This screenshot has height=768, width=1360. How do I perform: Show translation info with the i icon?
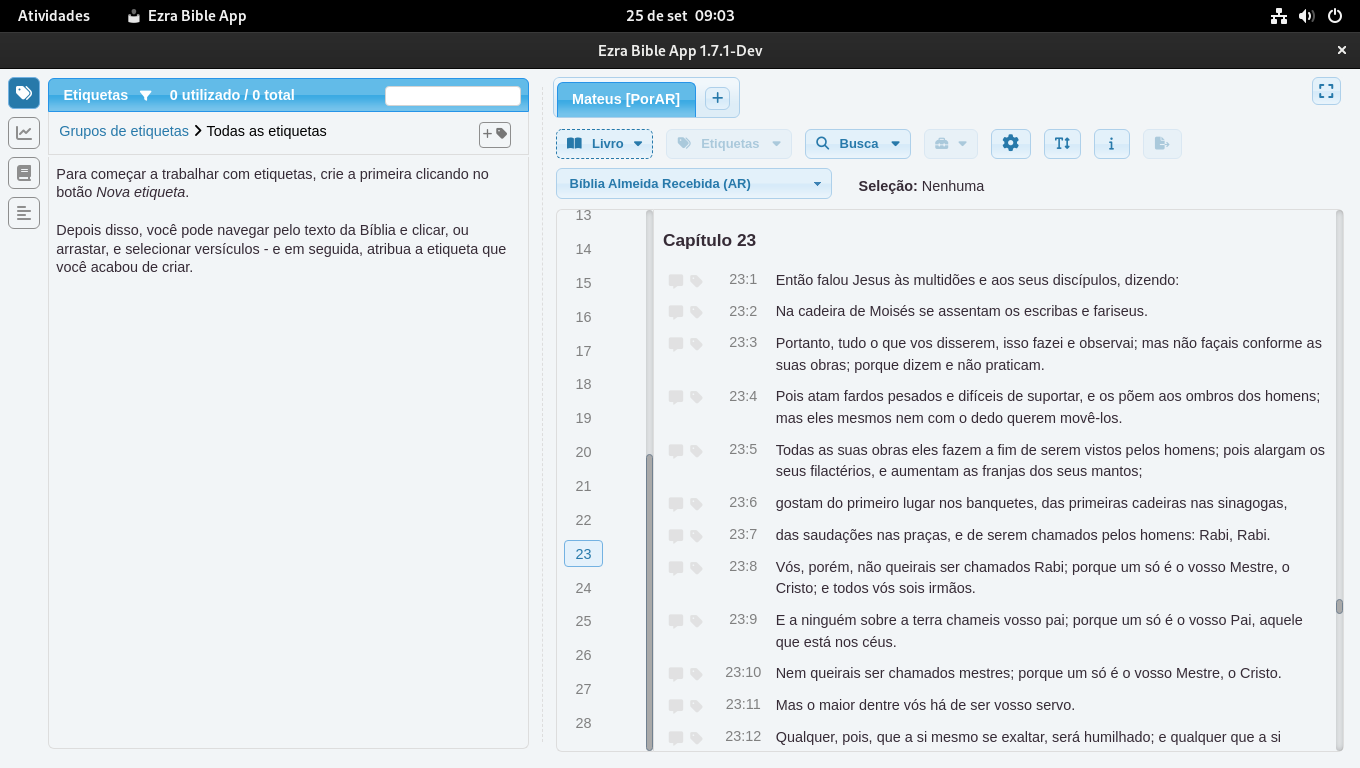pyautogui.click(x=1111, y=143)
